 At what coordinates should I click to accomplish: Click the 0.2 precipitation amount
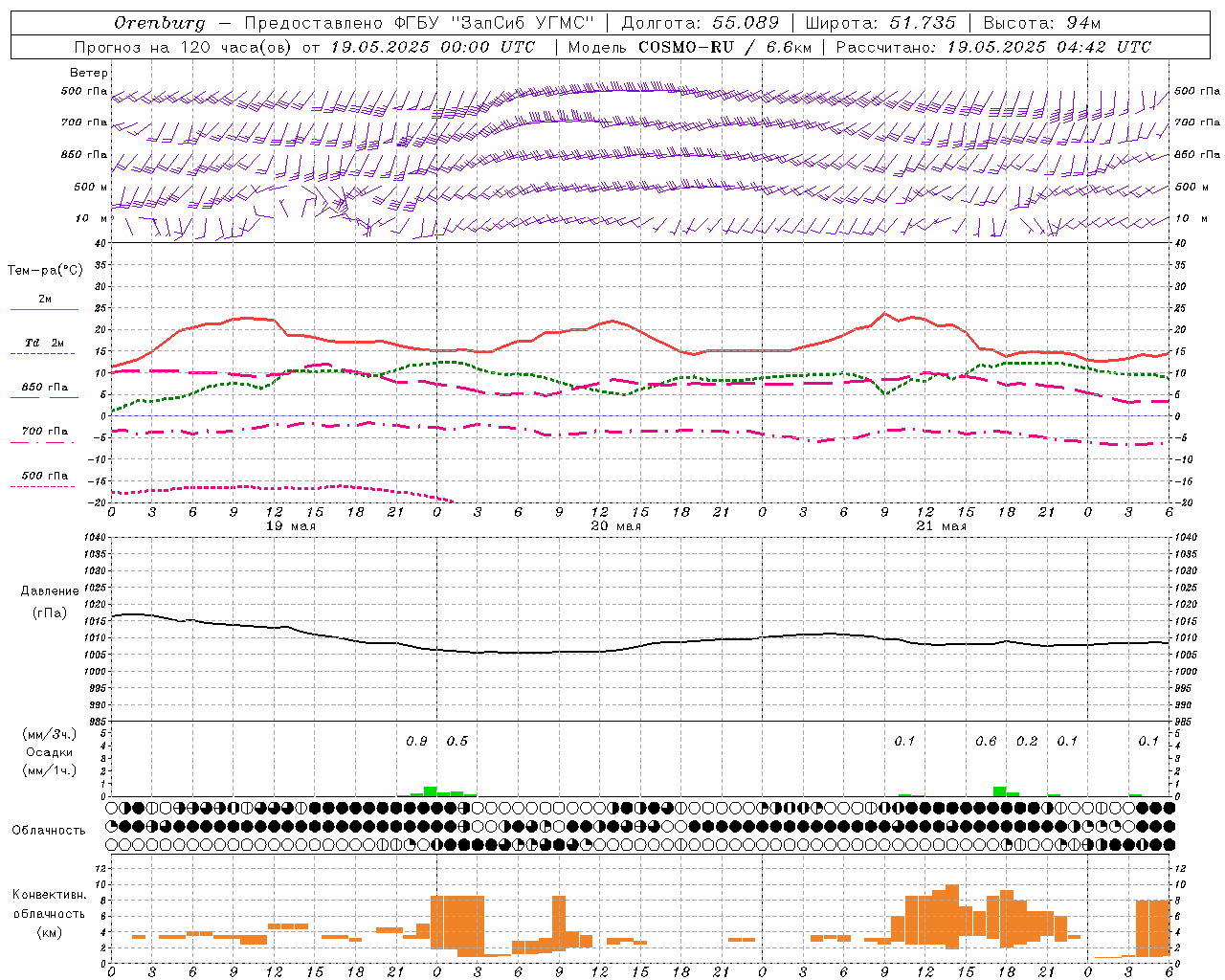[1027, 741]
